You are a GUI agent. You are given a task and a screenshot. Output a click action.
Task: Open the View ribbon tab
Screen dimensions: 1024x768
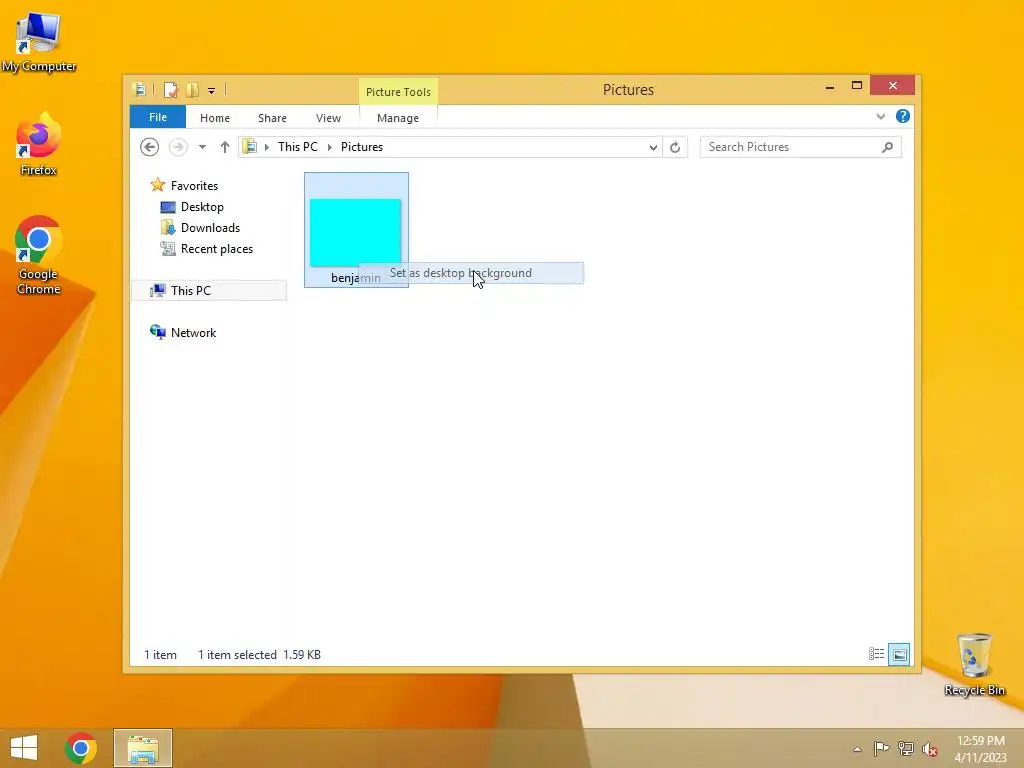point(328,118)
